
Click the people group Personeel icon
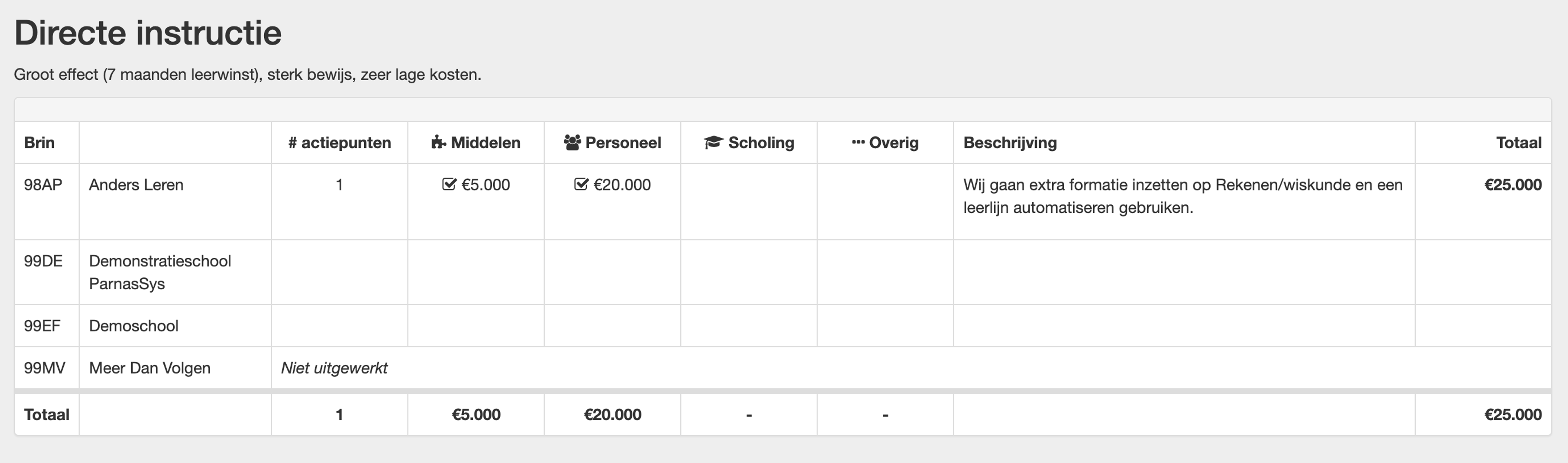572,143
